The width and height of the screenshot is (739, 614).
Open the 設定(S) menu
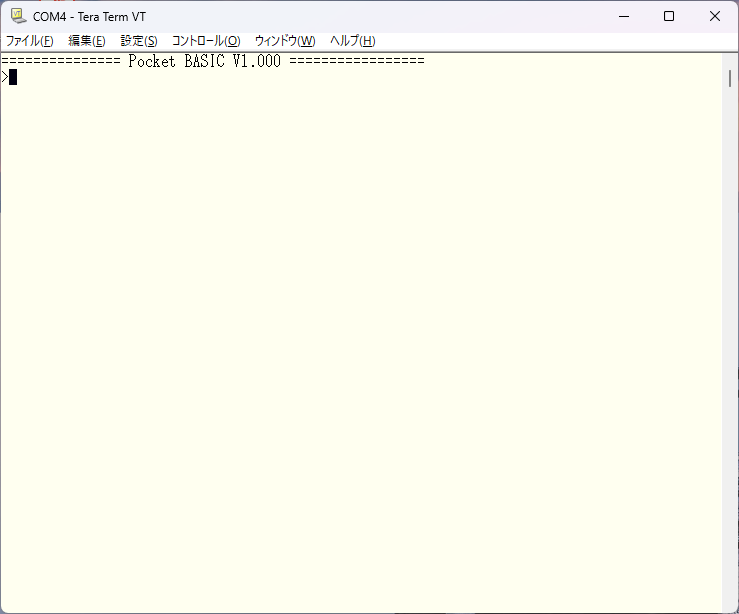click(x=139, y=41)
